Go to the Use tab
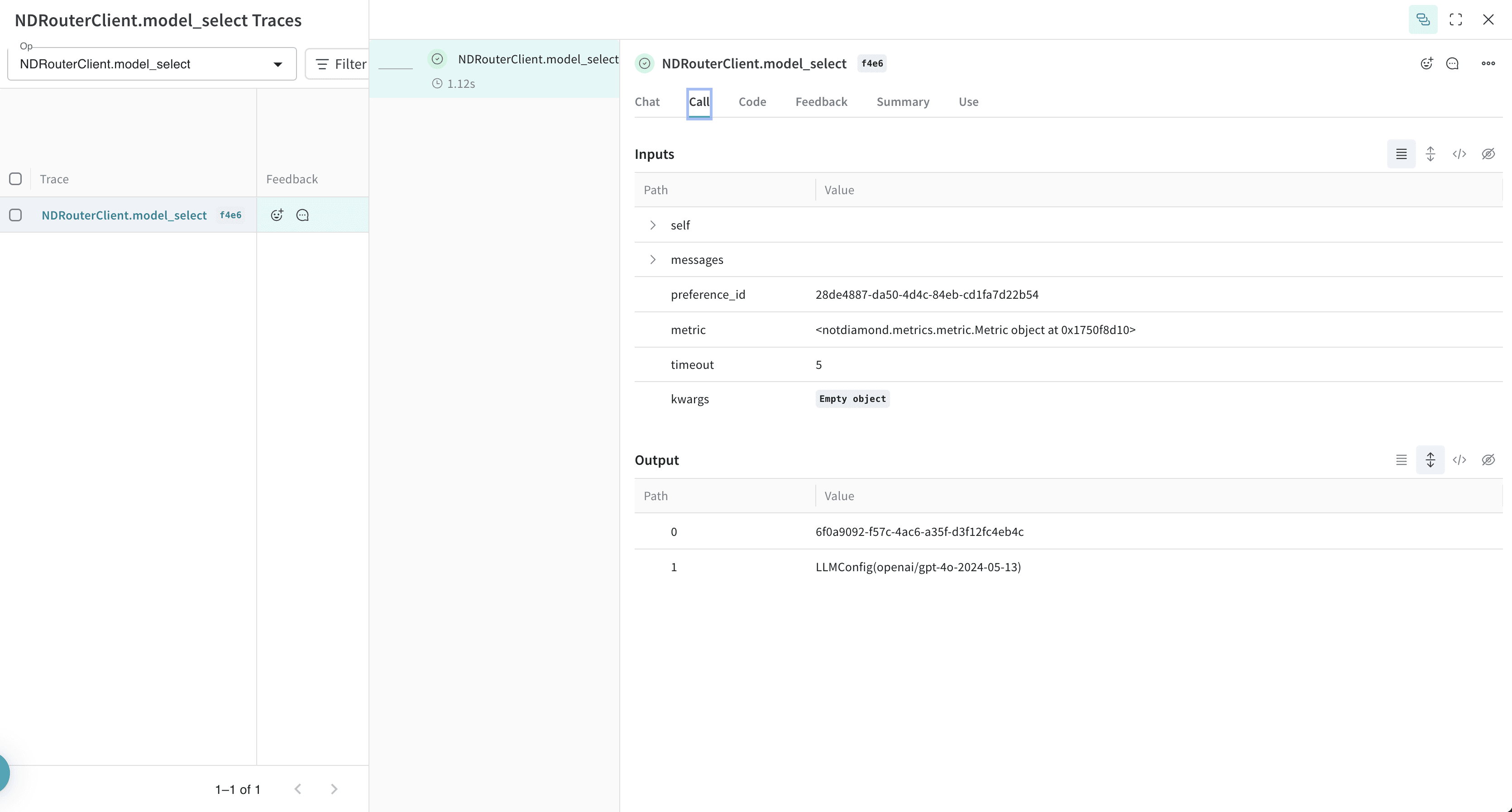The image size is (1512, 812). [968, 102]
